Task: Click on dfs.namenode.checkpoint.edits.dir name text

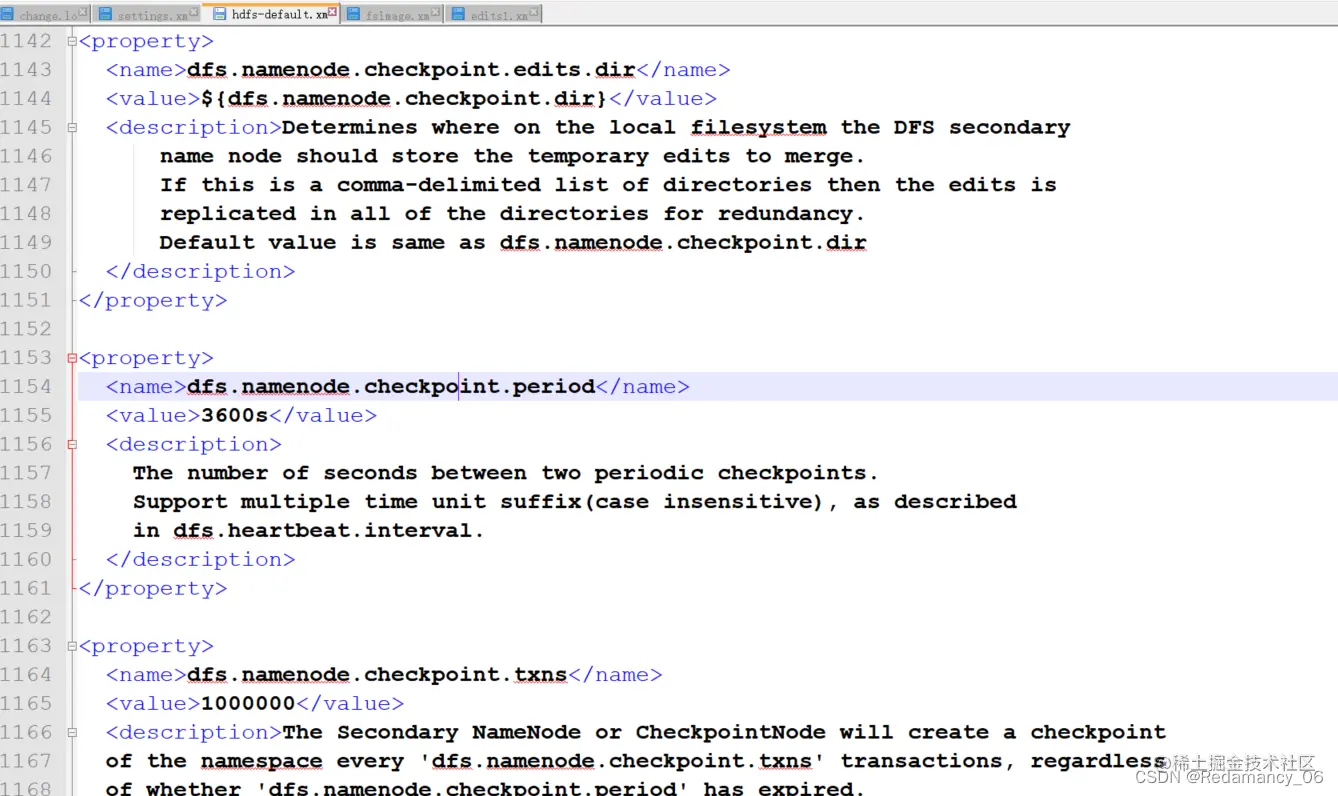Action: [x=411, y=70]
